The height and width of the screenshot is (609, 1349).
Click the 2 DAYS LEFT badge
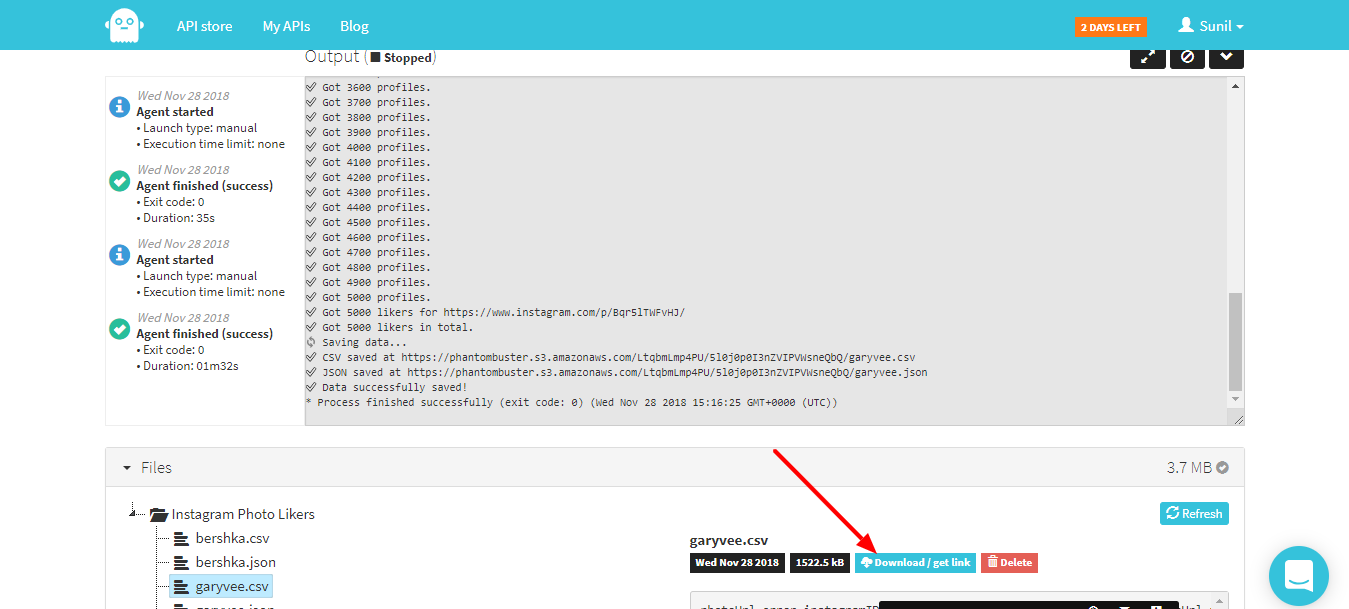1111,27
